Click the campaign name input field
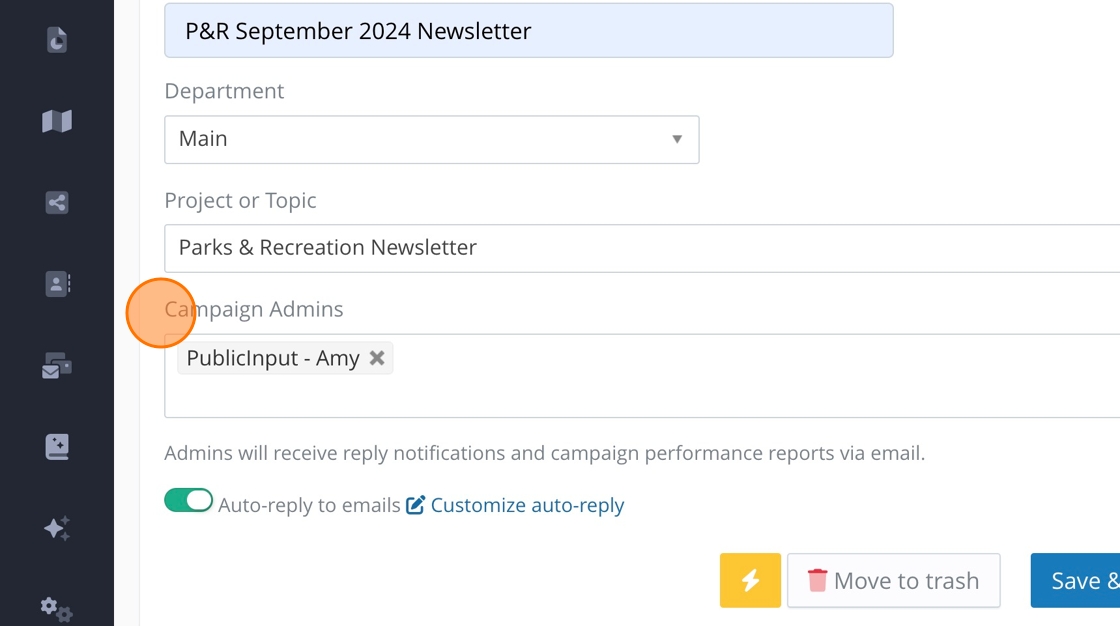 528,31
